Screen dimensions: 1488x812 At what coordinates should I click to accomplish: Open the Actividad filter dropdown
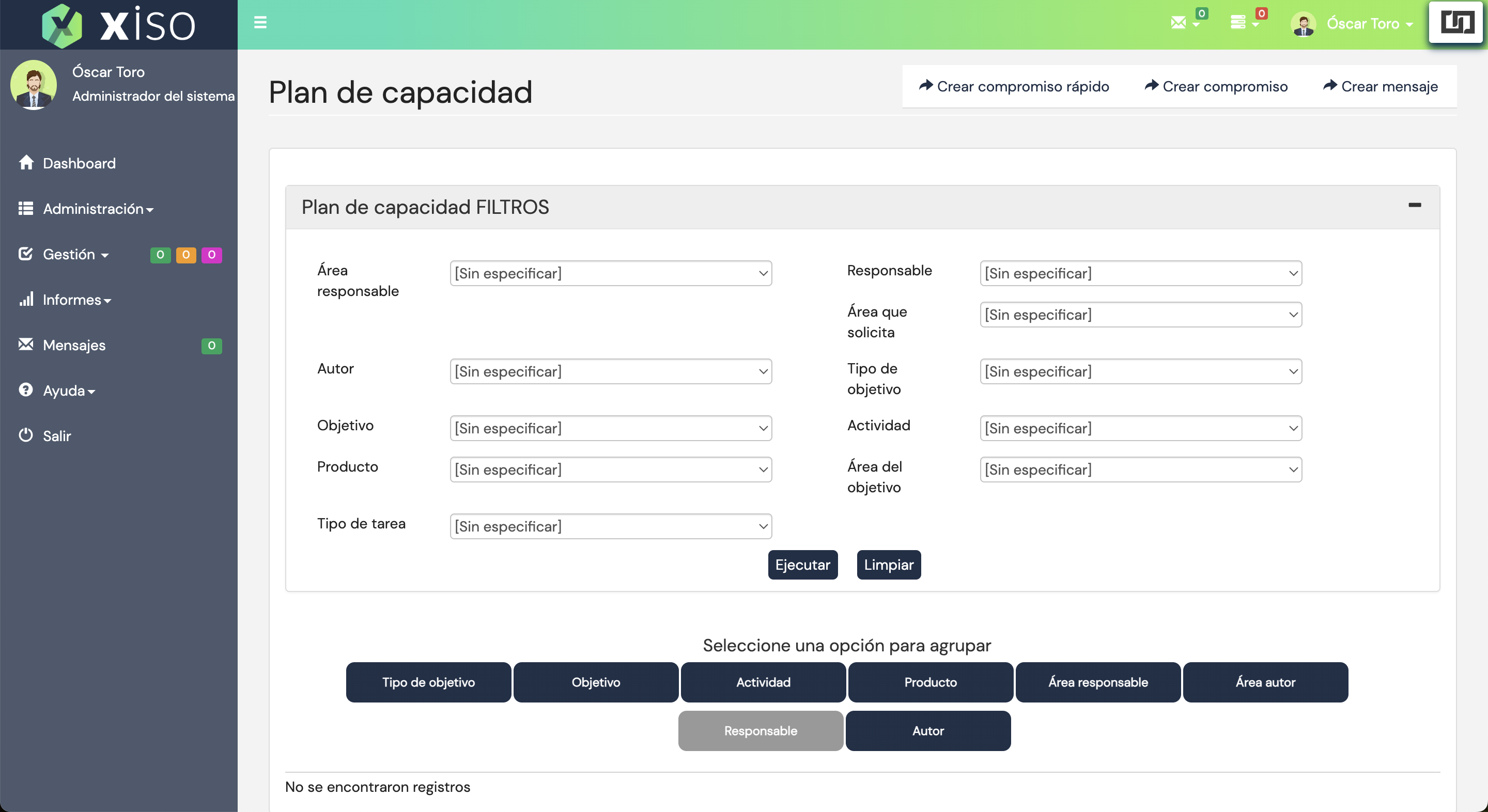[x=1140, y=428]
